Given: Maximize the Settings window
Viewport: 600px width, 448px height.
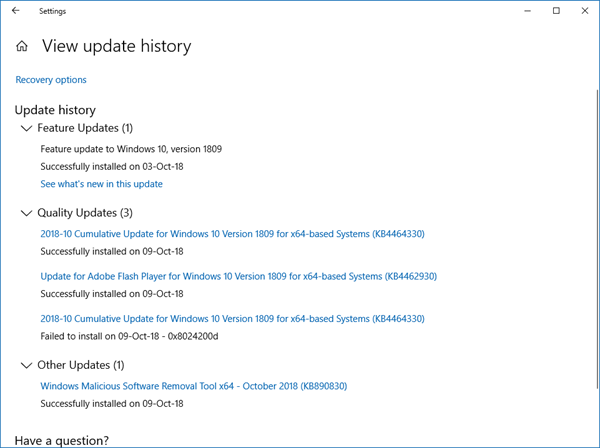Looking at the screenshot, I should pos(556,11).
